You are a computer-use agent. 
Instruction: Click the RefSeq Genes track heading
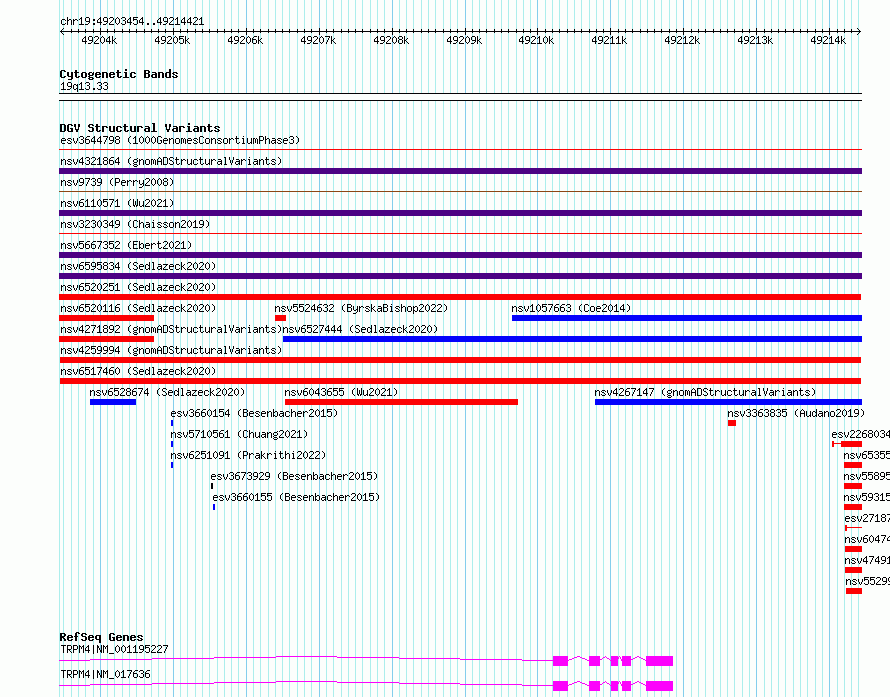click(x=101, y=637)
